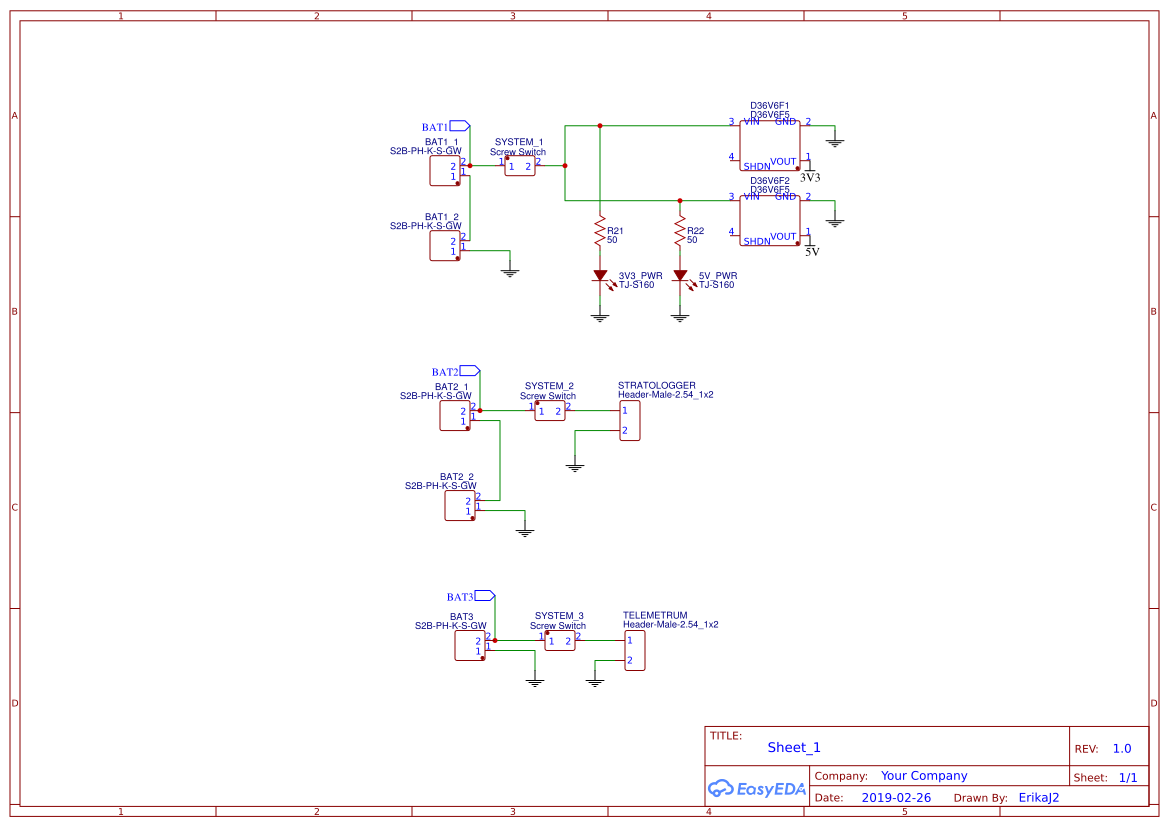Select the SYSTEM_3 Screw Switch
1169x827 pixels.
click(x=558, y=641)
